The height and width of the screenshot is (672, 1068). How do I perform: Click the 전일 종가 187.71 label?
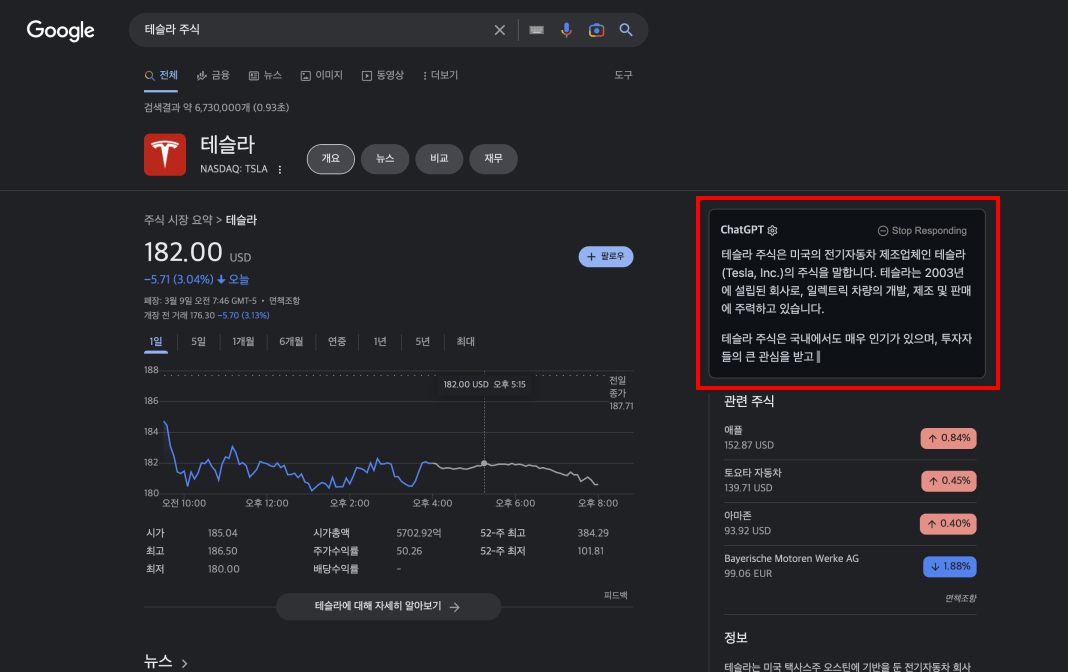[621, 394]
